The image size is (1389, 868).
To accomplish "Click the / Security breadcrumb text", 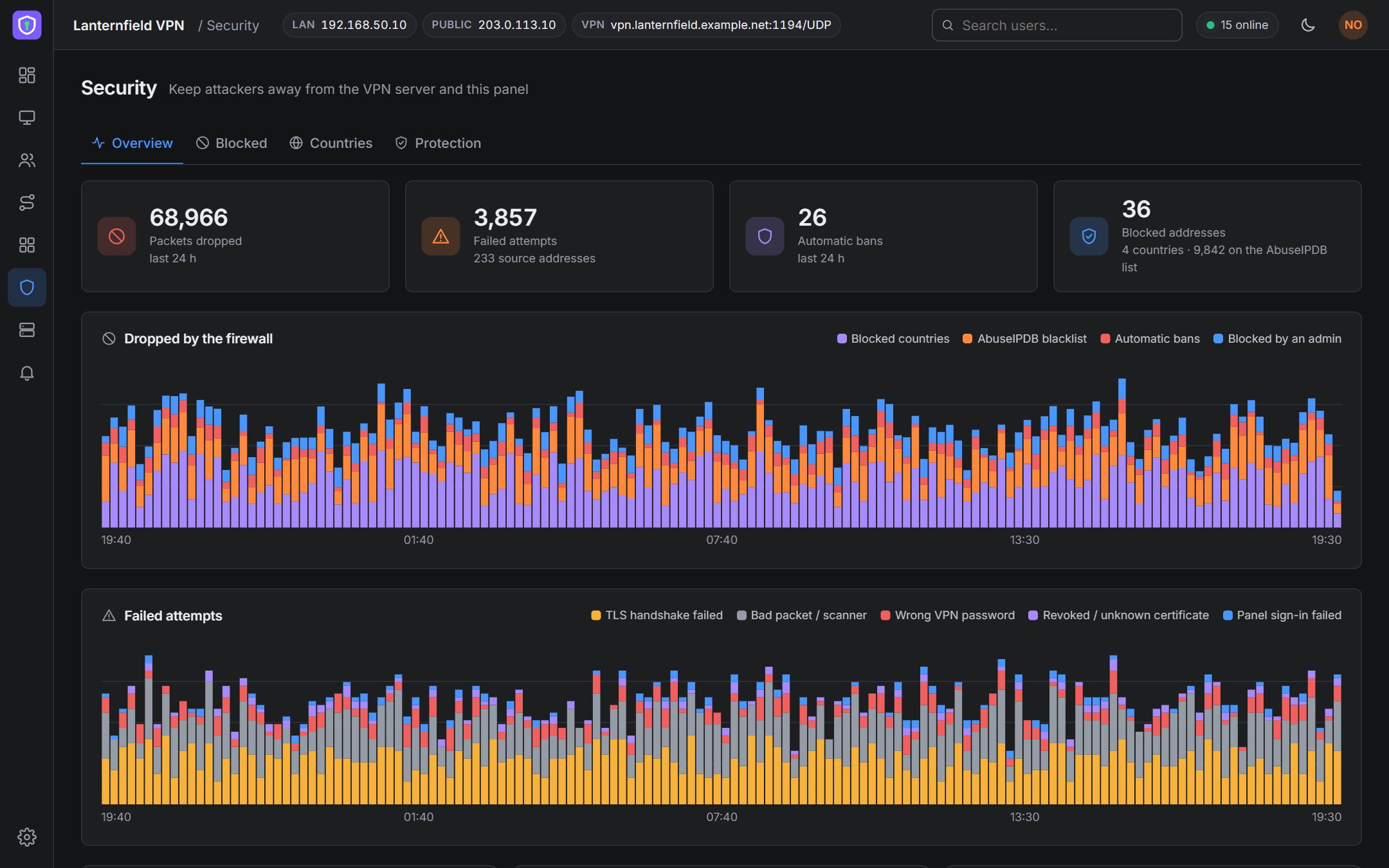I will (x=229, y=25).
